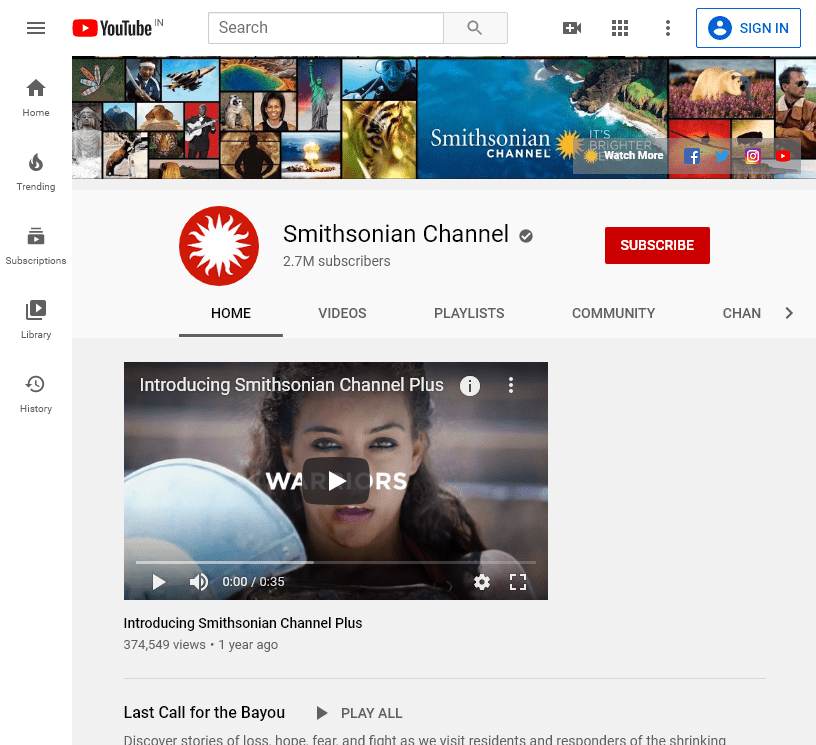
Task: Play all in Last Call for the Bayou
Action: click(360, 713)
